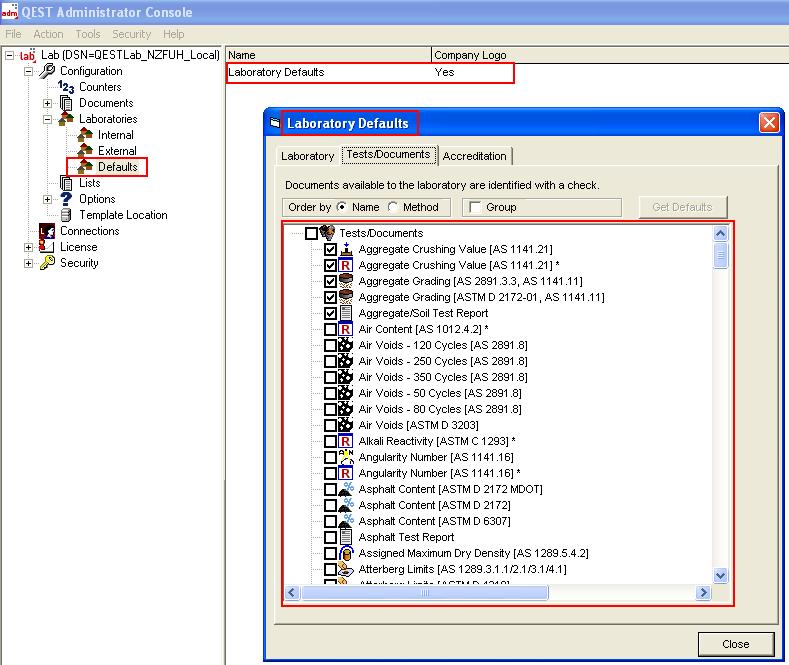789x665 pixels.
Task: Uncheck the Aggregate/Soil Test Report checkbox
Action: (331, 313)
